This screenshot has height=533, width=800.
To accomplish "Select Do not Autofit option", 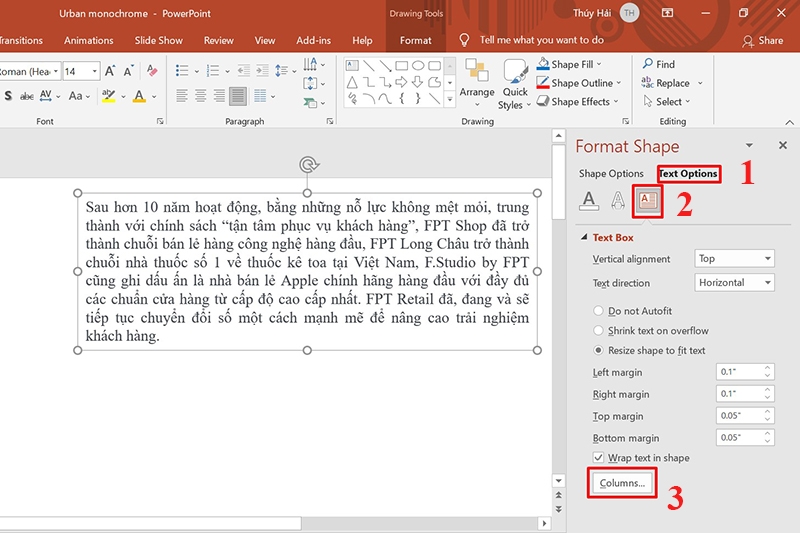I will tap(633, 311).
